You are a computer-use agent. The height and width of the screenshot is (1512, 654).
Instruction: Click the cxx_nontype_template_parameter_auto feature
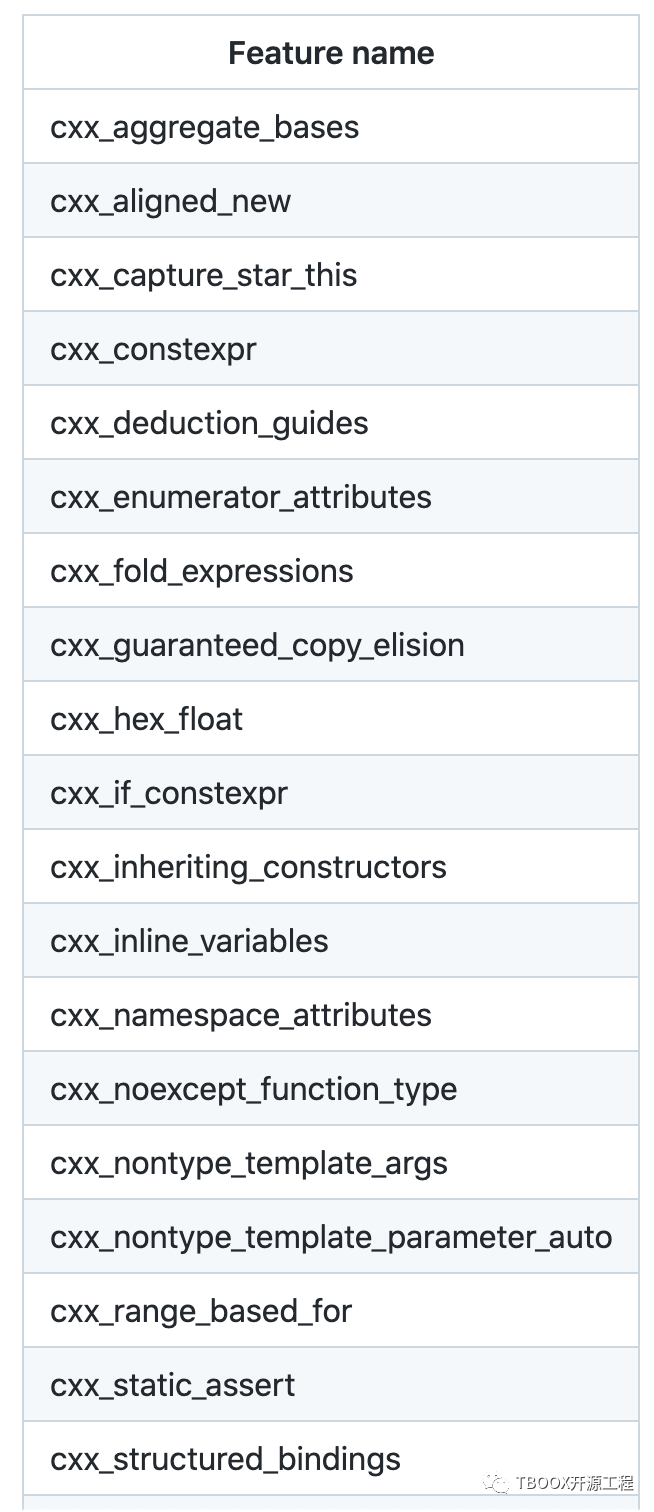[x=331, y=1236]
